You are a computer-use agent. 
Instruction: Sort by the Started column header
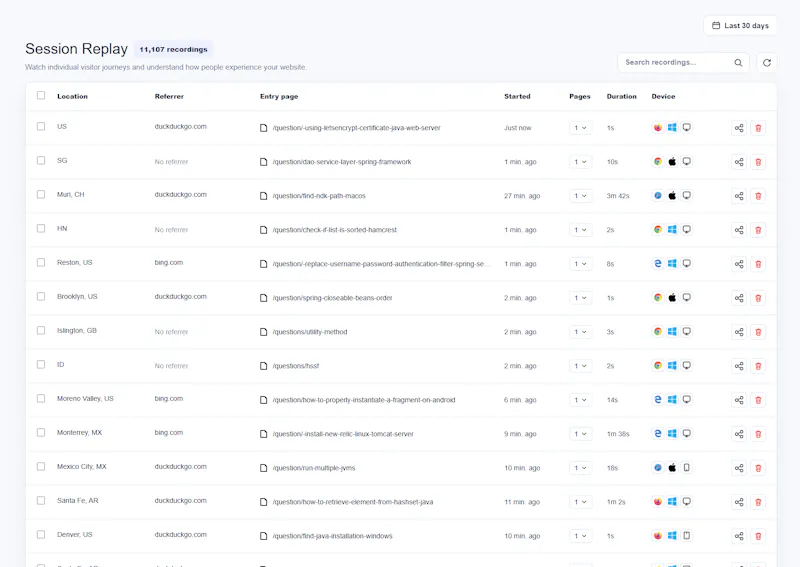(x=517, y=96)
